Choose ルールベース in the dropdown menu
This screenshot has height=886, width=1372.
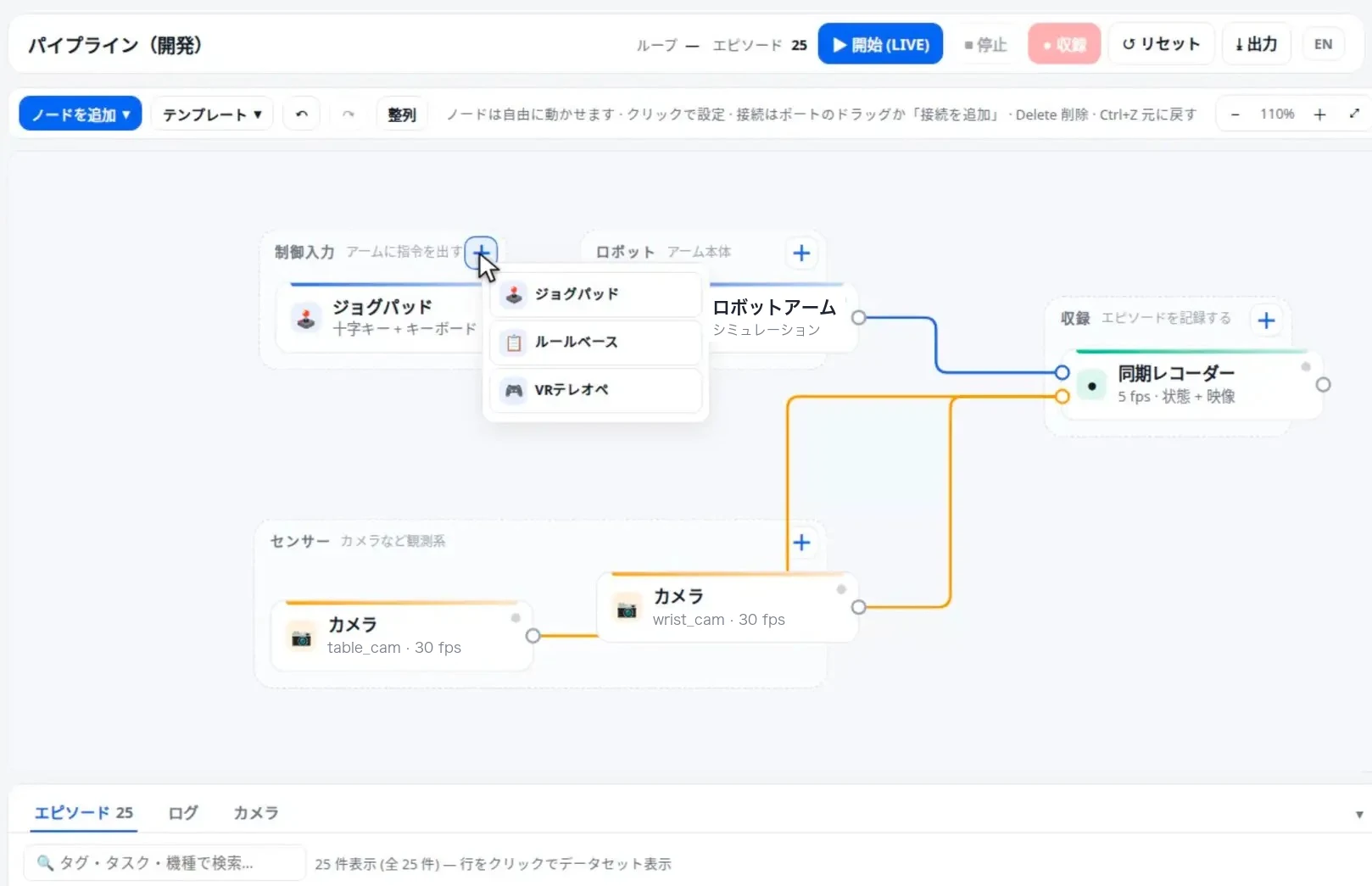pos(595,343)
